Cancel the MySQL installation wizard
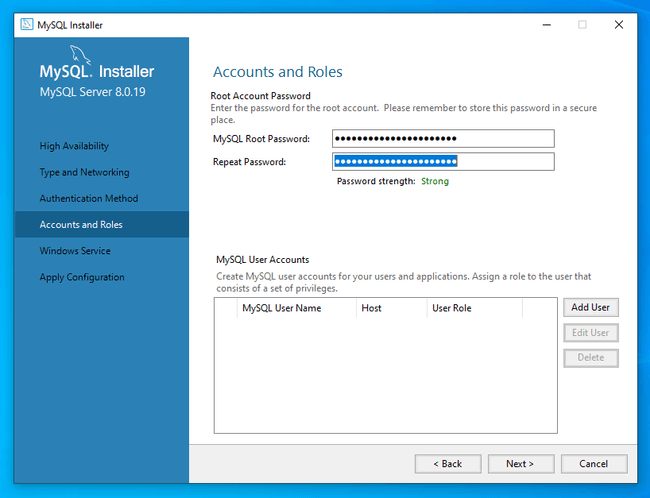650x498 pixels. pos(593,464)
